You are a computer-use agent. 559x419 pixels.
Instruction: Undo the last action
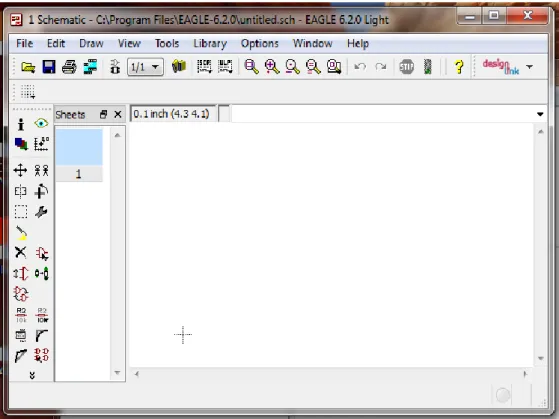[x=360, y=67]
